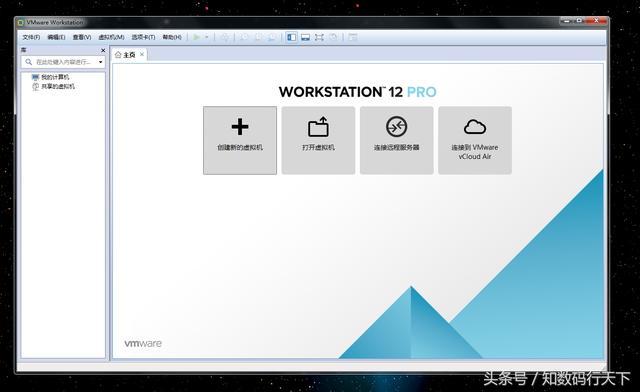Open the 虚拟机(M) menu

111,37
